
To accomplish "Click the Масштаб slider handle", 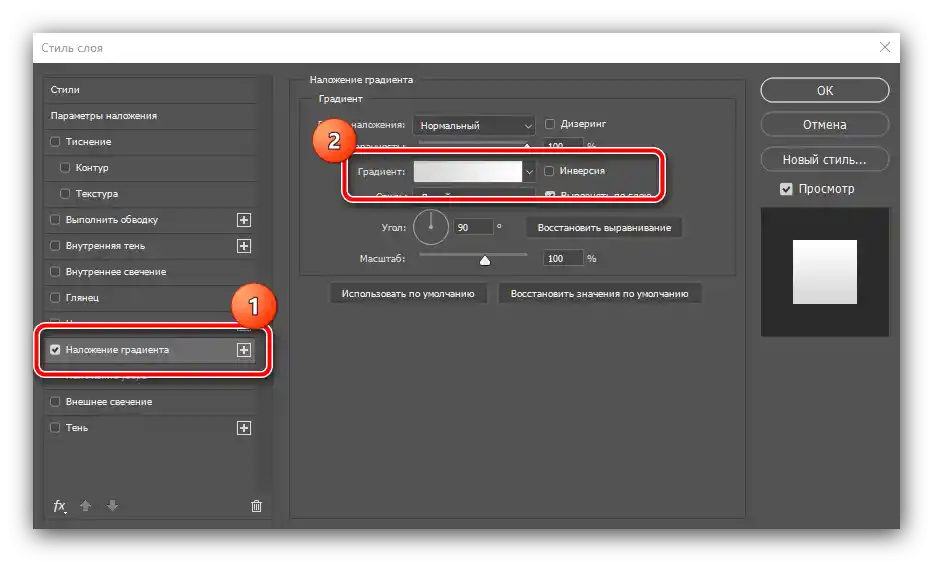I will (485, 260).
